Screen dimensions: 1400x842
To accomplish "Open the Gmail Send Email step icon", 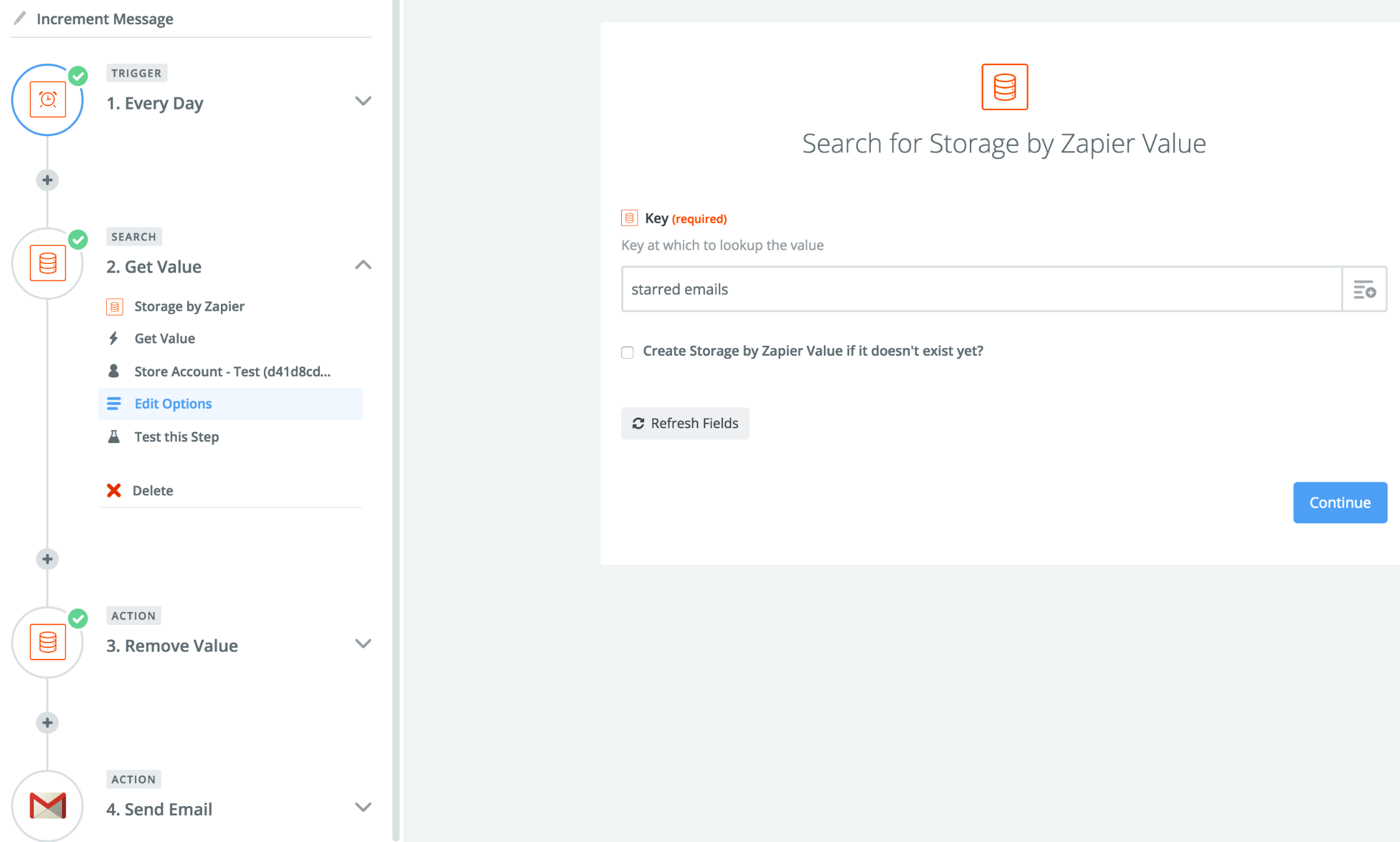I will coord(48,806).
